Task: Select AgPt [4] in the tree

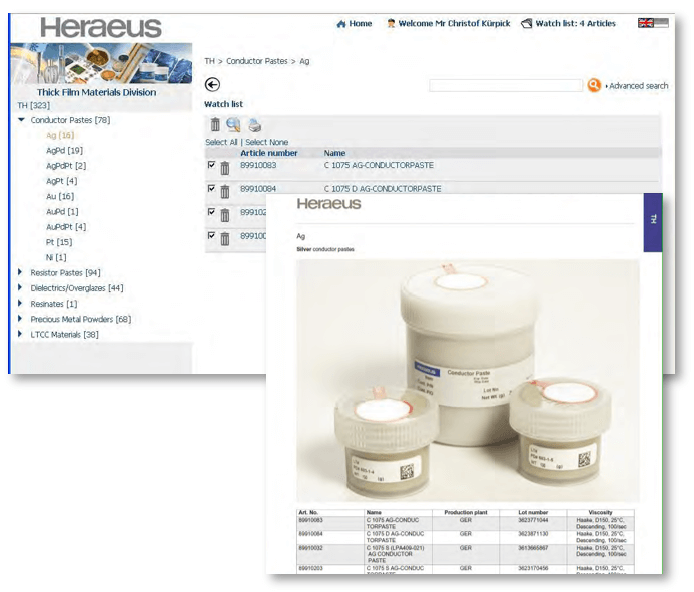Action: tap(62, 181)
